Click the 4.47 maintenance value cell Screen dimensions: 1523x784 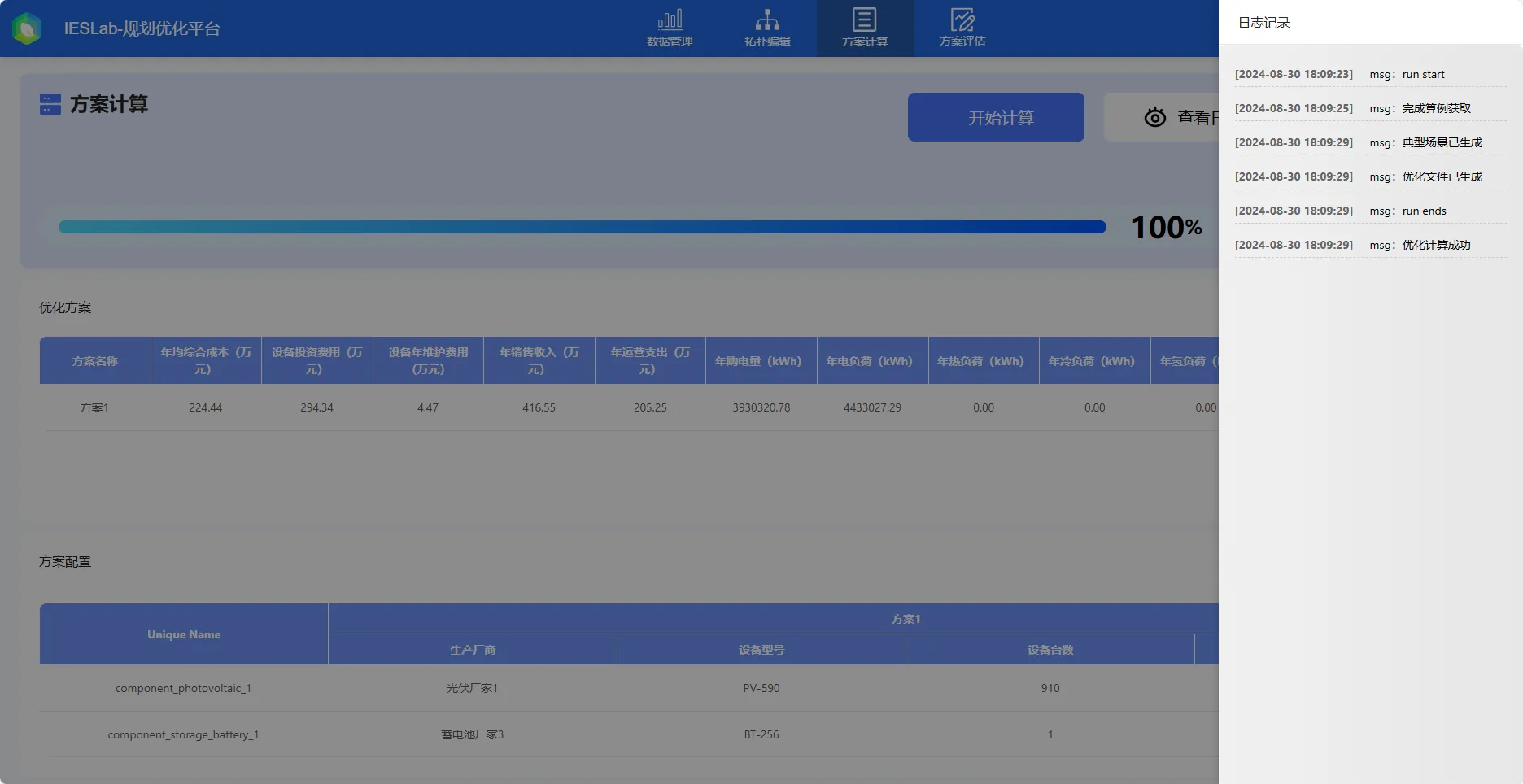(x=428, y=407)
